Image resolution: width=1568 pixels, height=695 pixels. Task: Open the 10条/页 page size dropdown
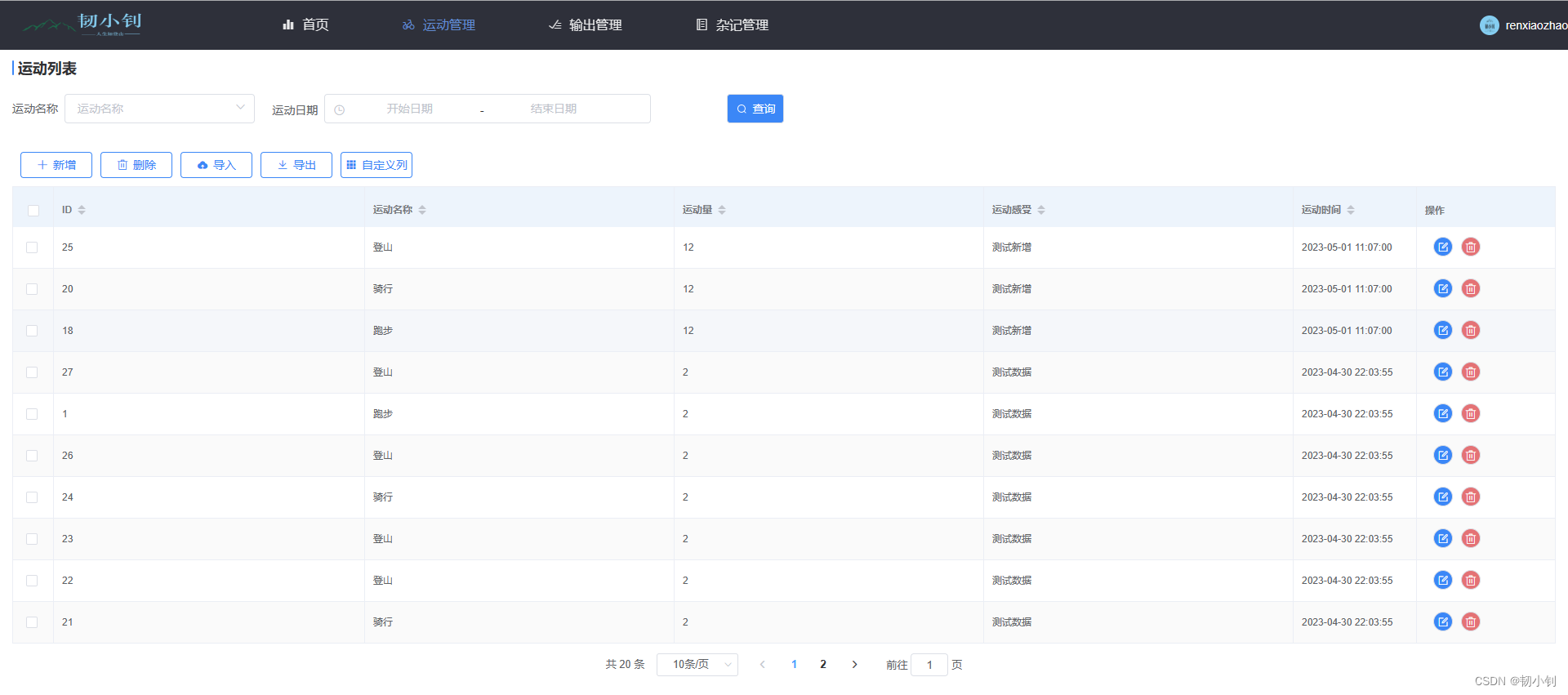(697, 665)
